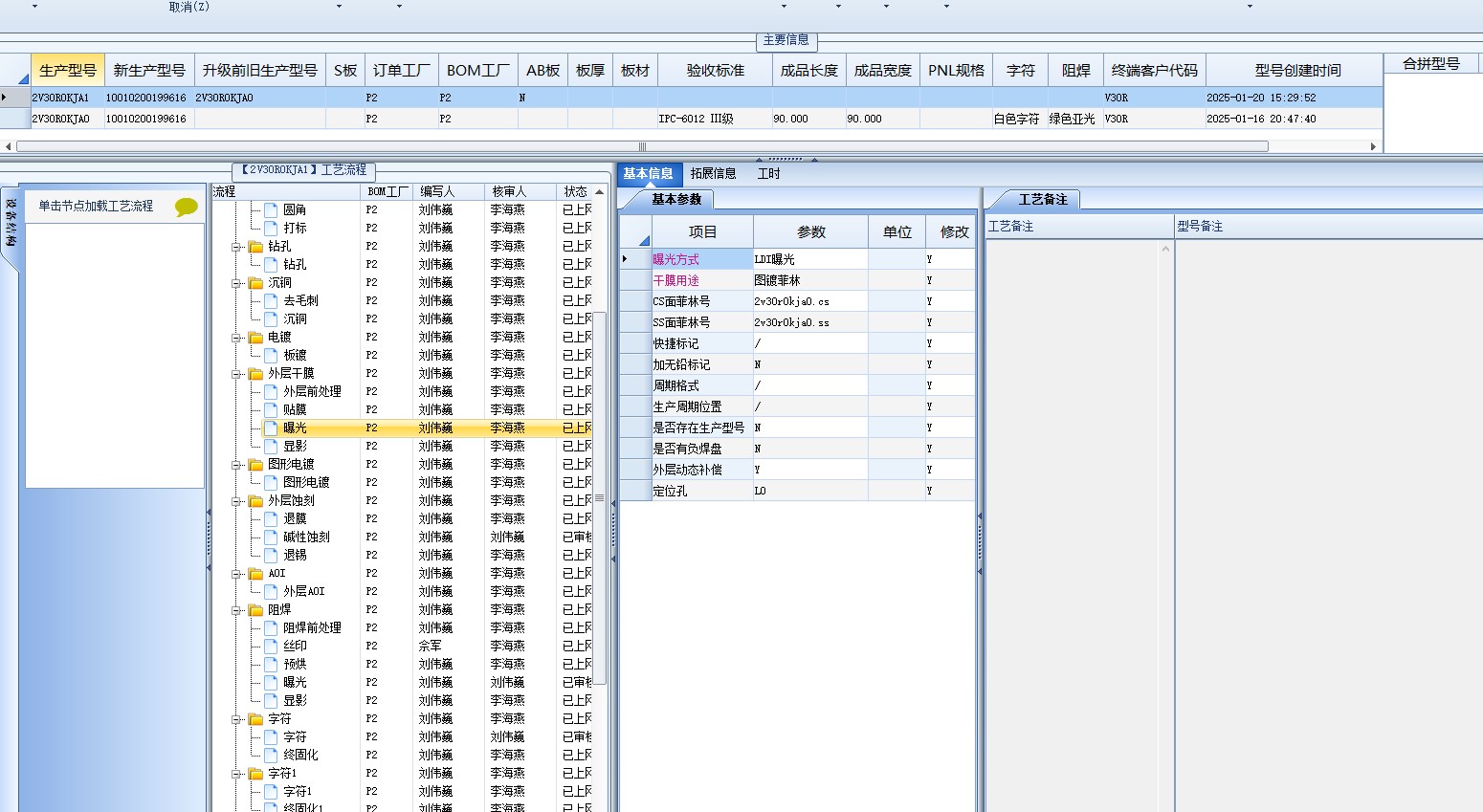Select the 显影 node under 外层干膜
The height and width of the screenshot is (812, 1483).
[295, 446]
